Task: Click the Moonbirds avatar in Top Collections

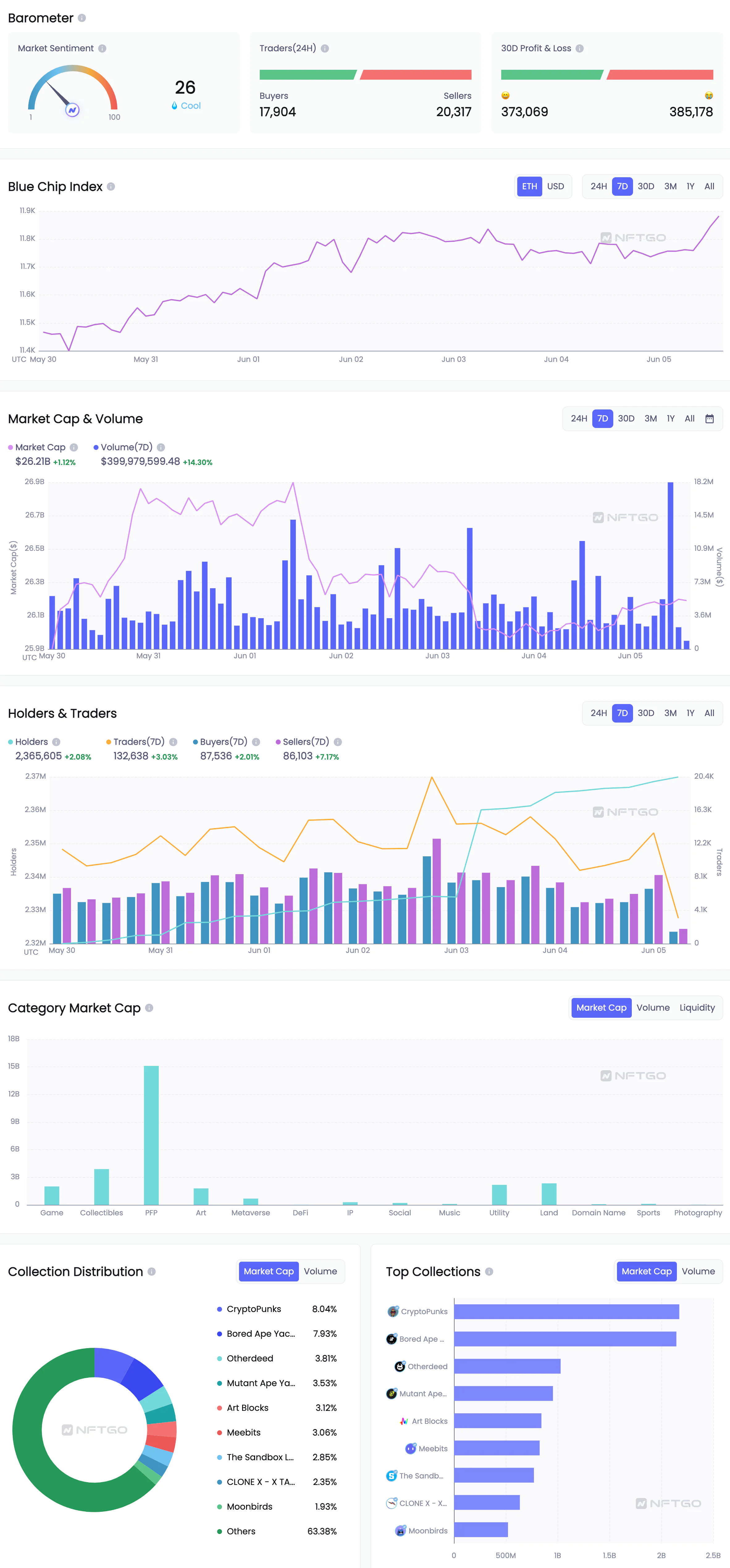Action: [x=401, y=1530]
